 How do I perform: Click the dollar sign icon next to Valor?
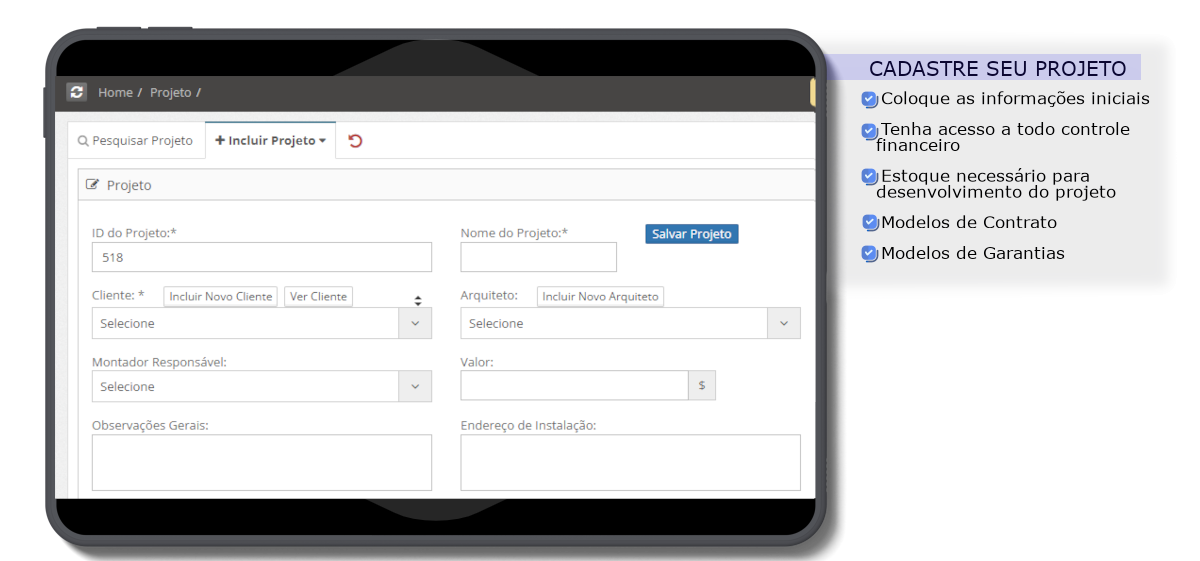coord(701,385)
